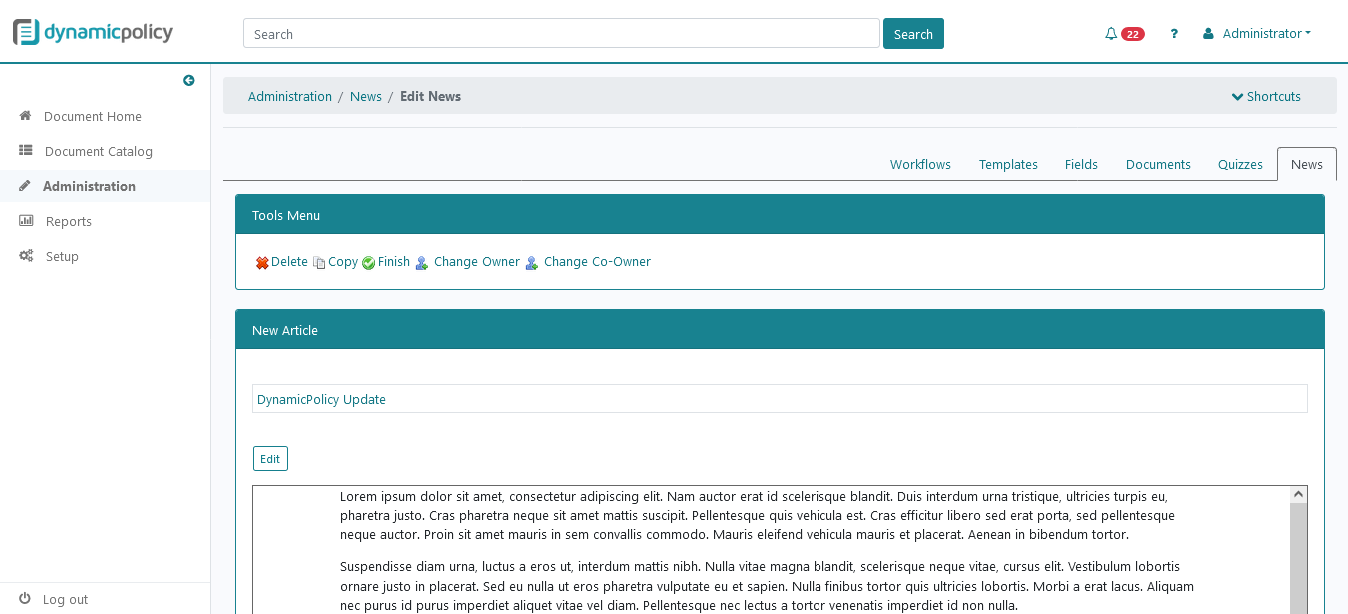
Task: Switch to the Fields tab
Action: click(x=1081, y=165)
